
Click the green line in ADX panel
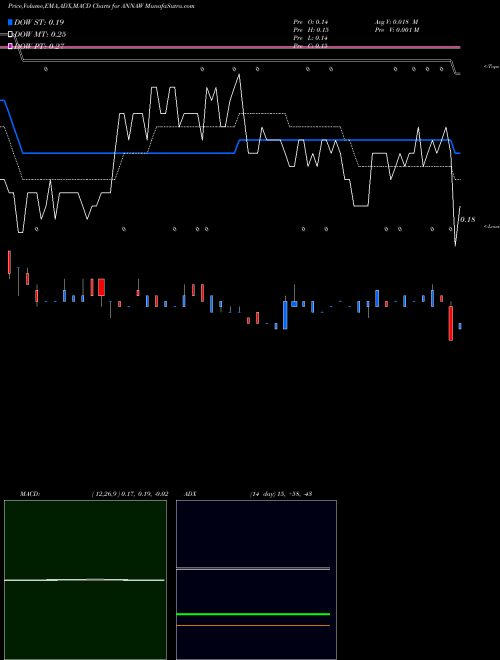(253, 614)
